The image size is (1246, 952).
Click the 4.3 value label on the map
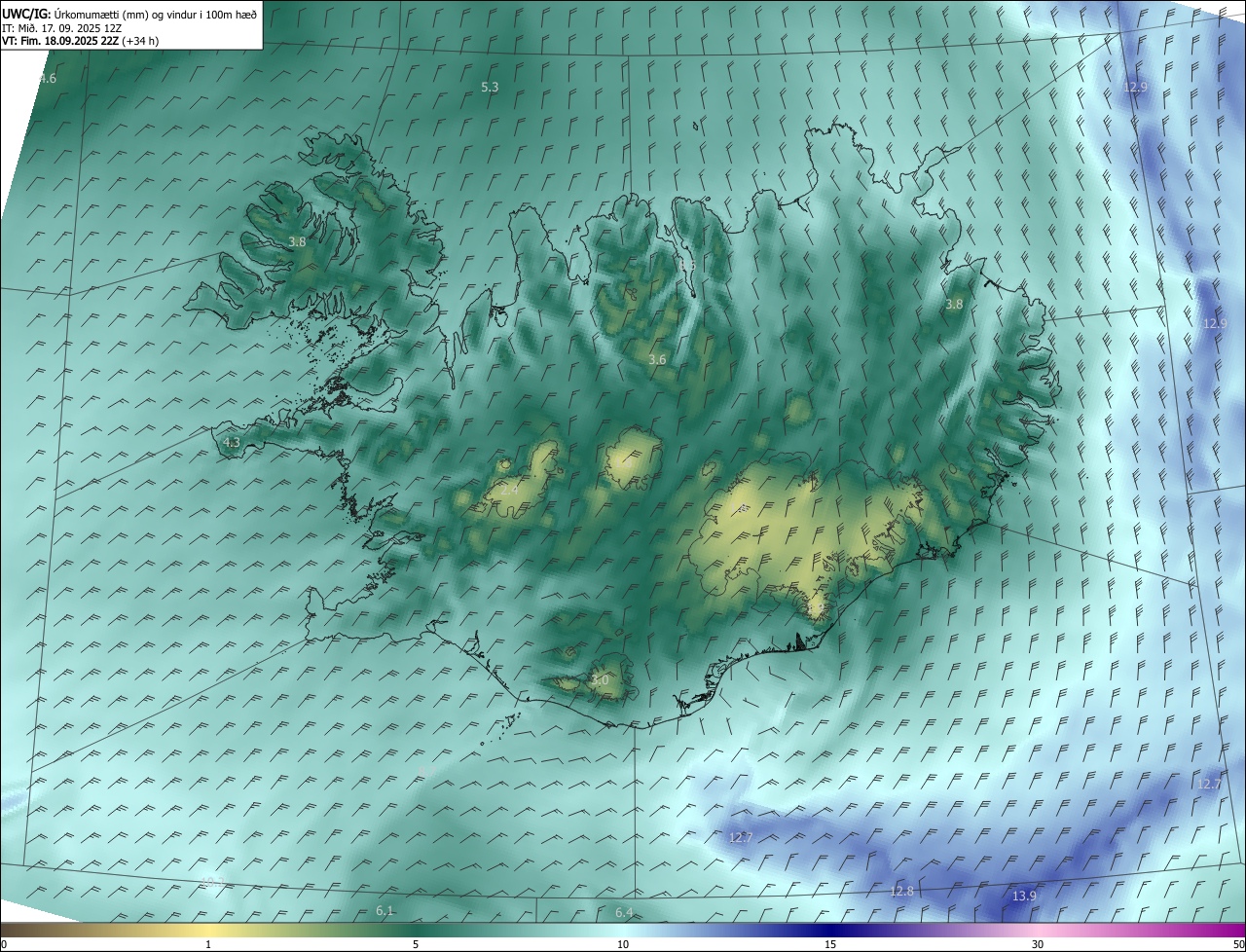[232, 442]
